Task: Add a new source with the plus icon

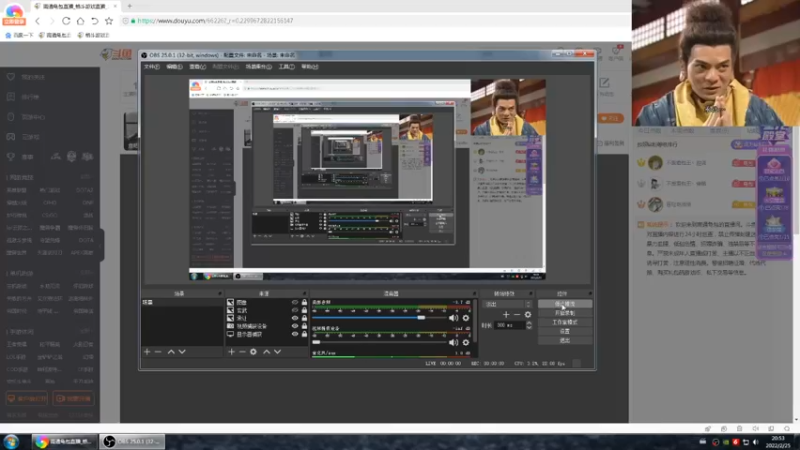Action: point(231,352)
